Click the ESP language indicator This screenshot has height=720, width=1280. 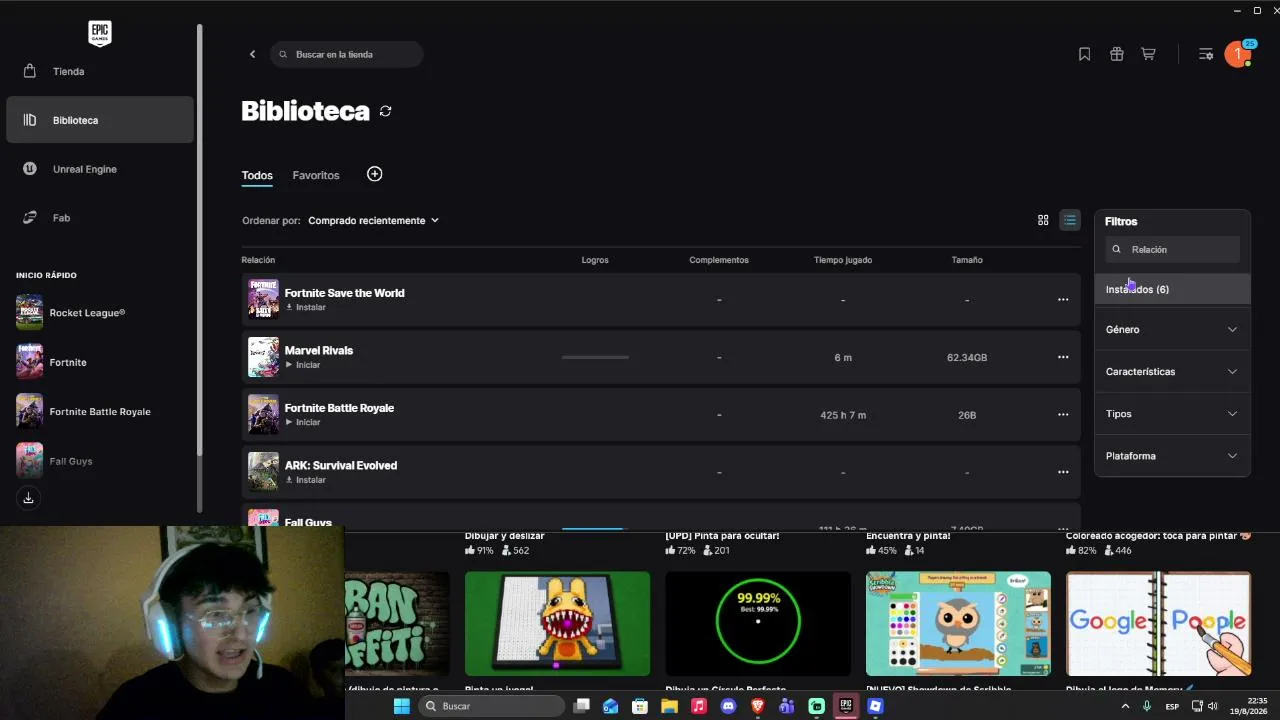click(x=1172, y=706)
